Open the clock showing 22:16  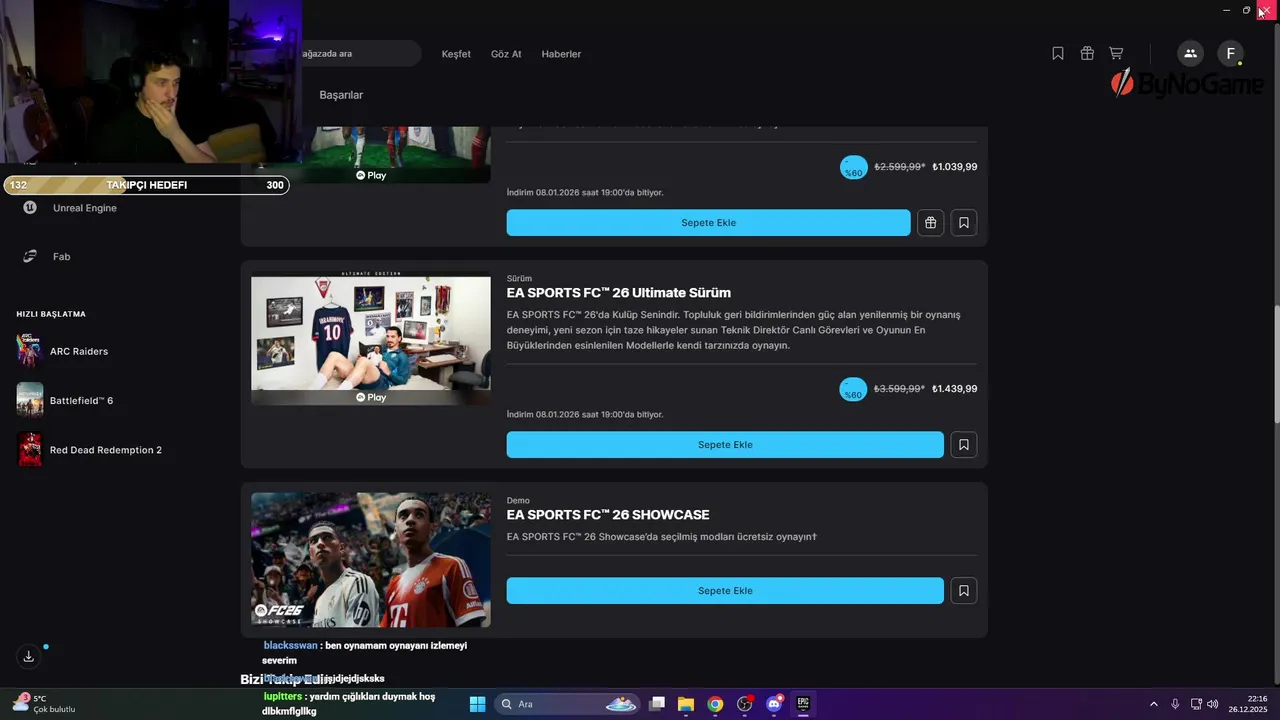pyautogui.click(x=1249, y=704)
